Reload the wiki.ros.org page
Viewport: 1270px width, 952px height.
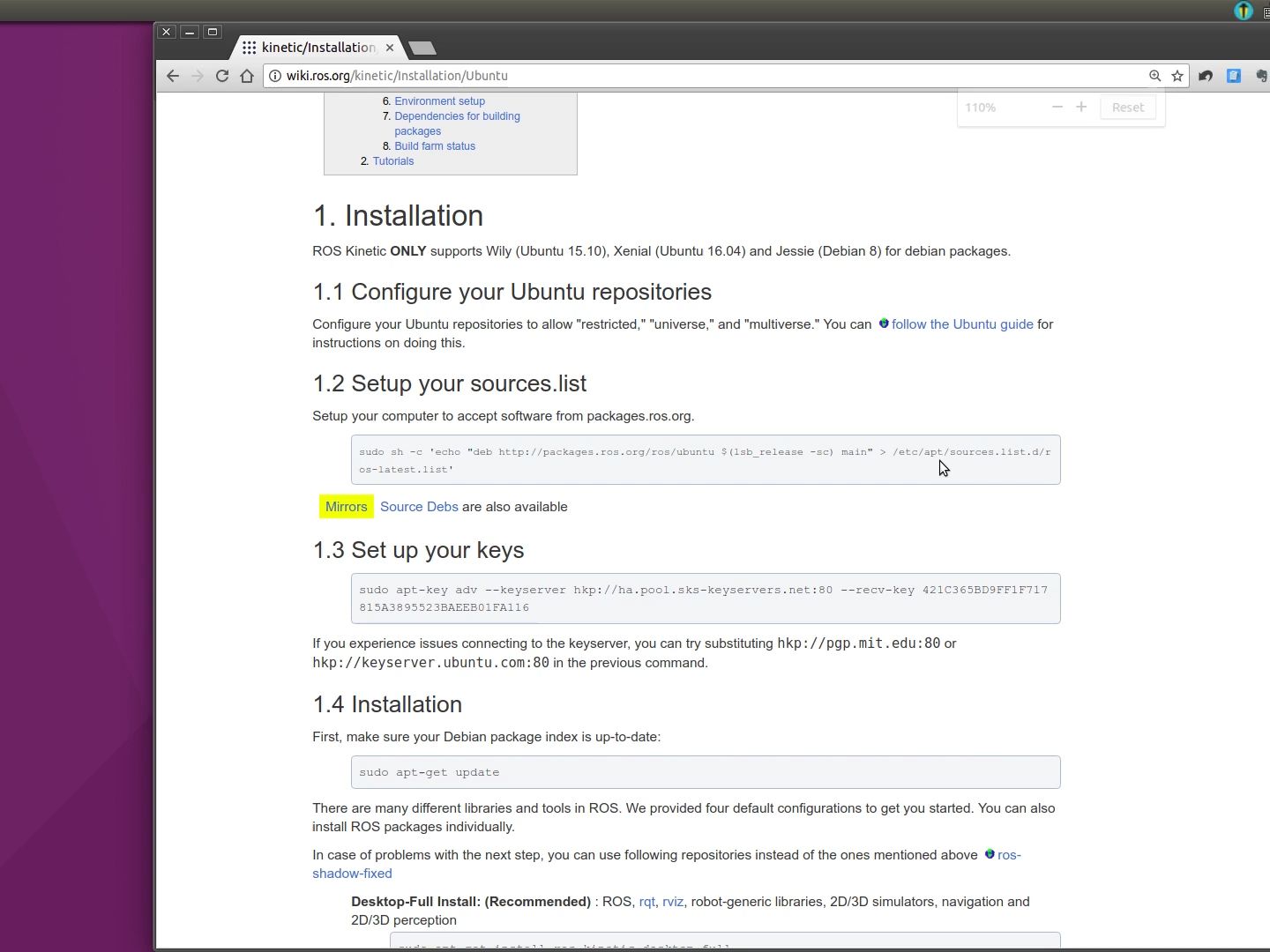(x=222, y=76)
